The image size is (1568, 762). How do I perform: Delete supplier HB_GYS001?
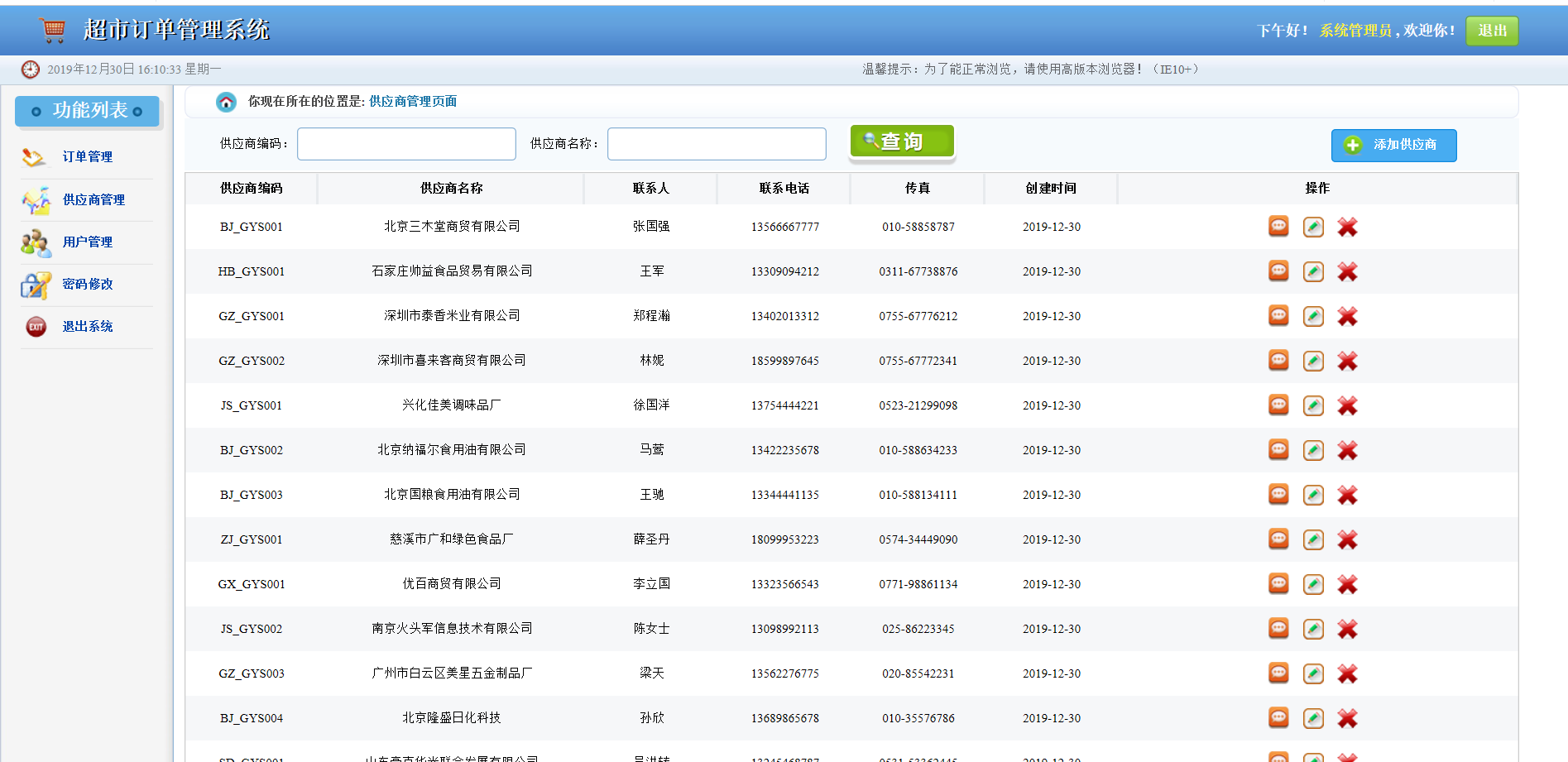tap(1348, 271)
